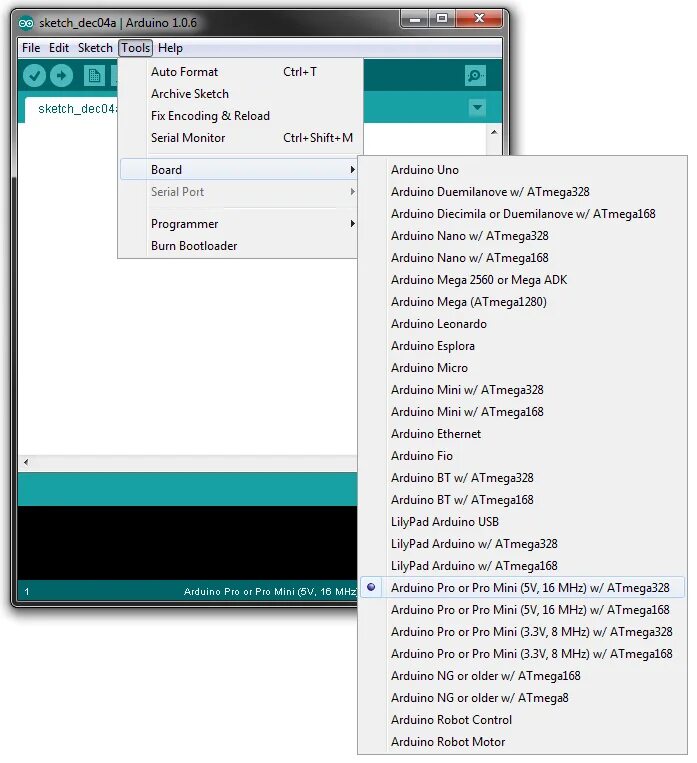
Task: Maximize the Arduino window
Action: [442, 19]
